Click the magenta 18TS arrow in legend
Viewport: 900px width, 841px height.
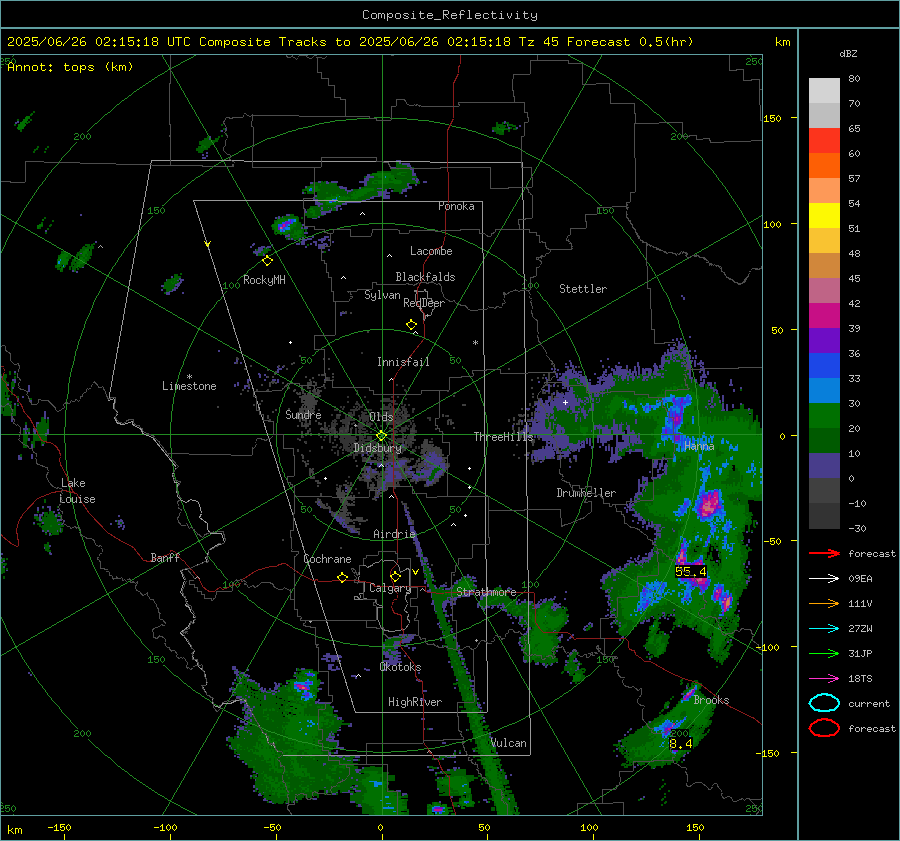point(824,679)
